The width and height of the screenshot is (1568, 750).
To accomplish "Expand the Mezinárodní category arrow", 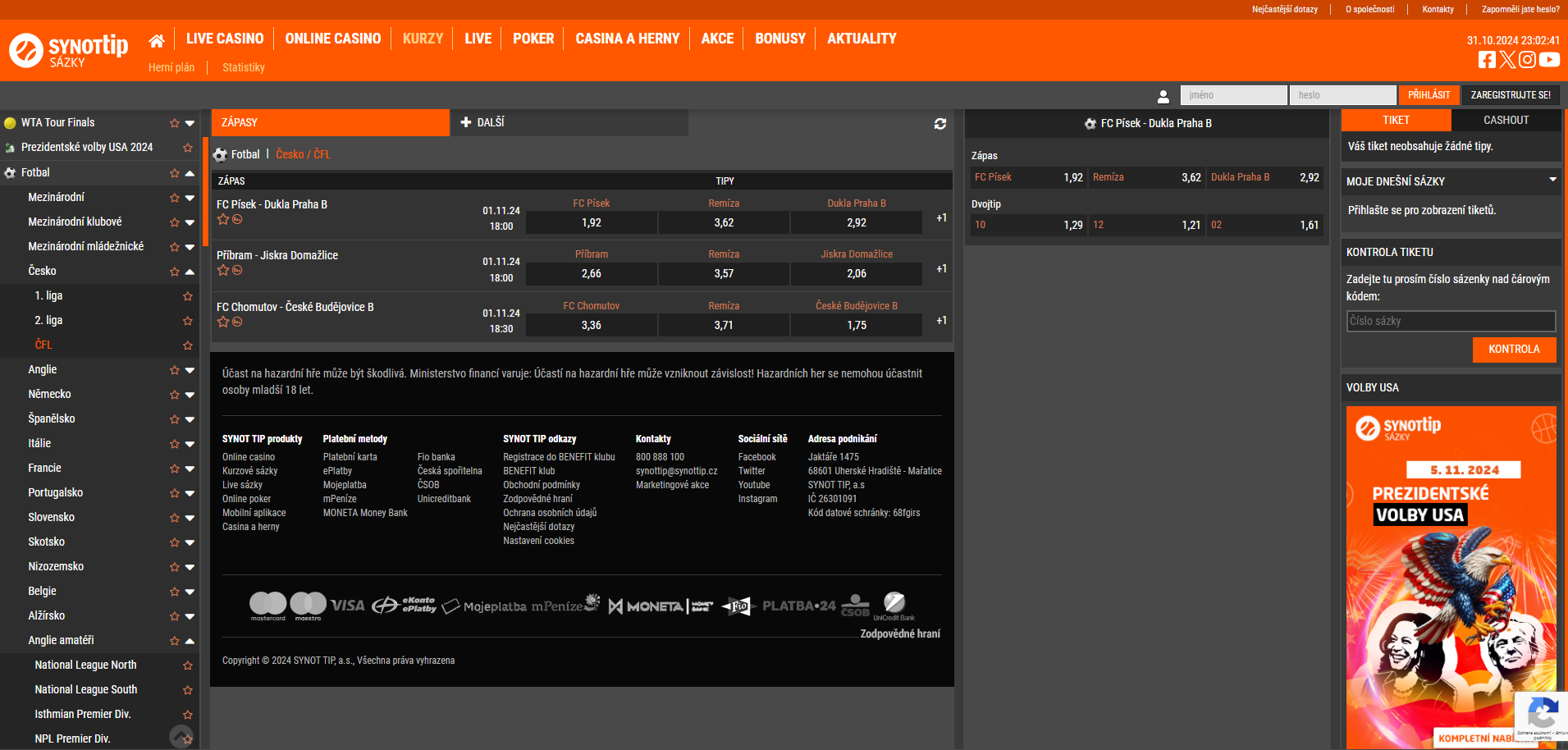I will 190,198.
